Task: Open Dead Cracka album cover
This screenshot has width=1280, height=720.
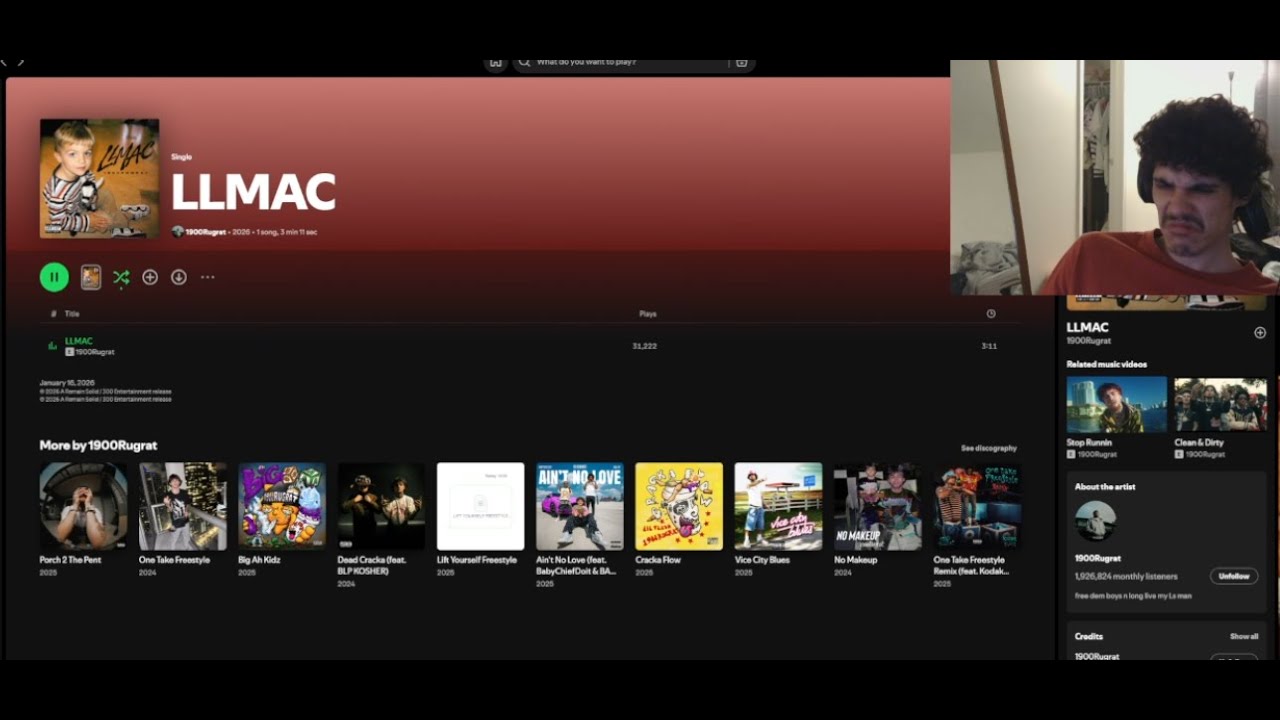Action: click(381, 506)
